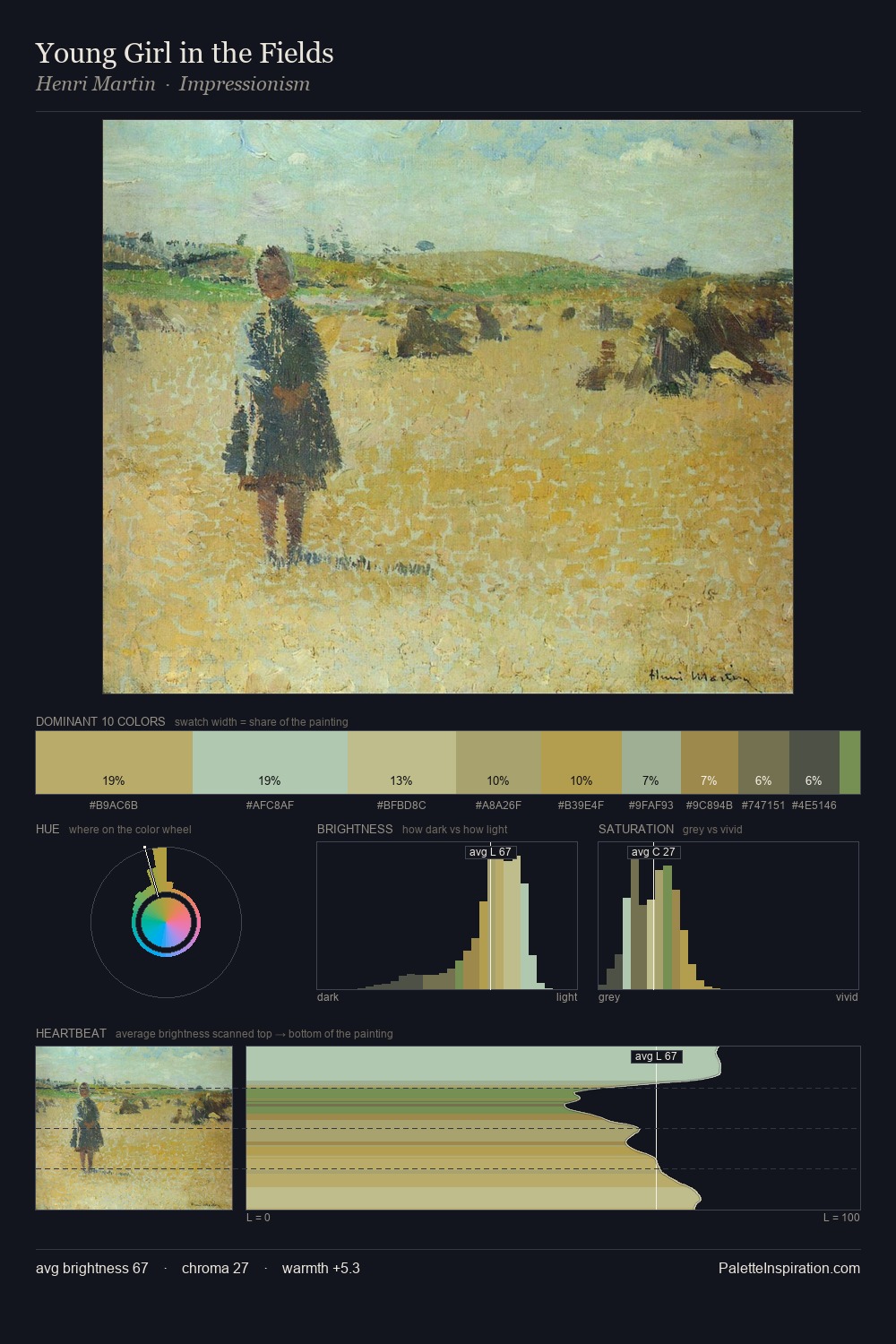Click the hex code text '#AFC8AF'

(270, 806)
